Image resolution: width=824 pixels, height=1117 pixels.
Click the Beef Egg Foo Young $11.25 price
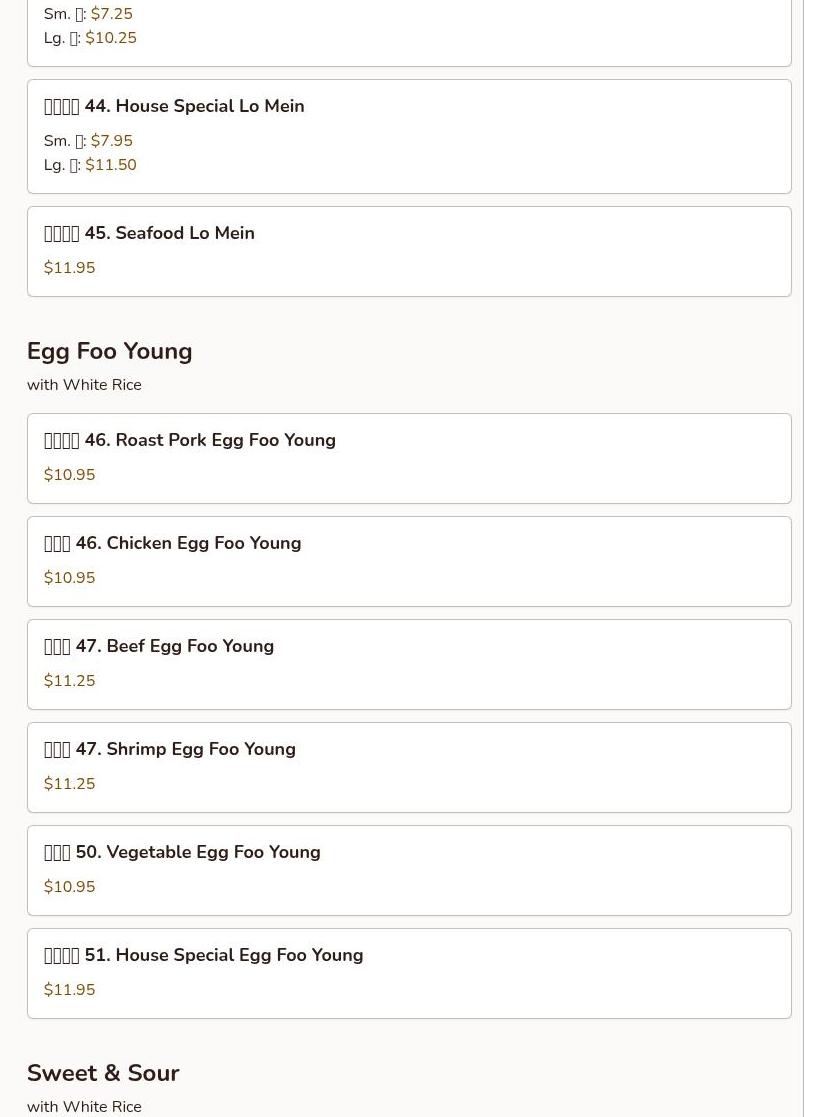70,681
